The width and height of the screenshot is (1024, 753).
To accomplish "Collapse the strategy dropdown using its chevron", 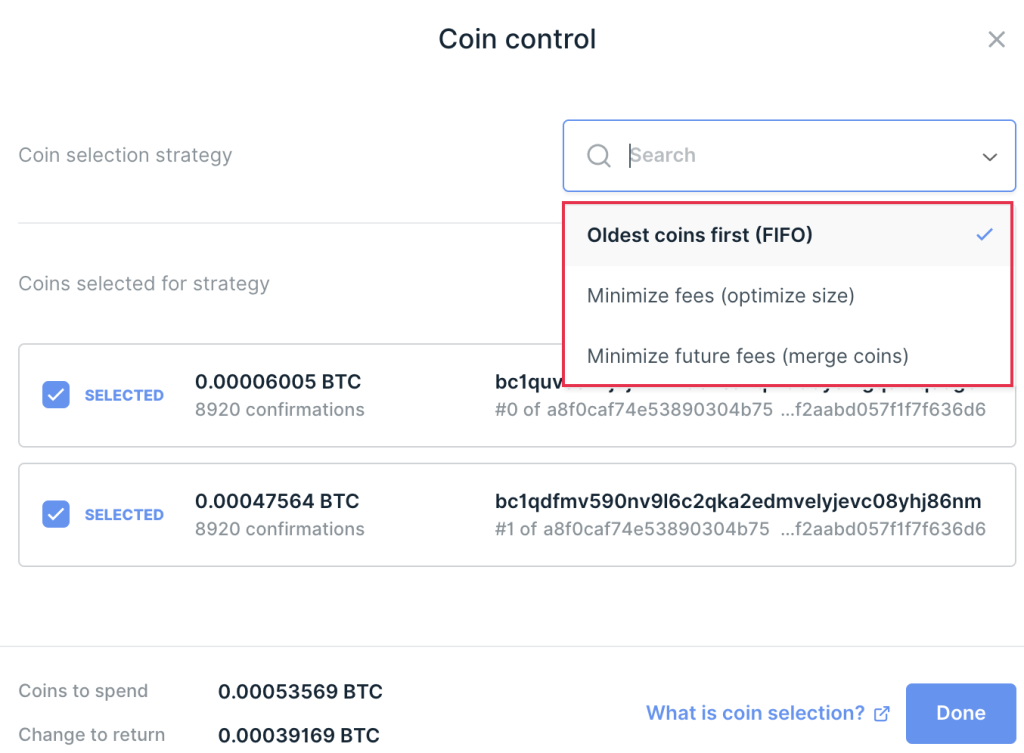I will [989, 157].
